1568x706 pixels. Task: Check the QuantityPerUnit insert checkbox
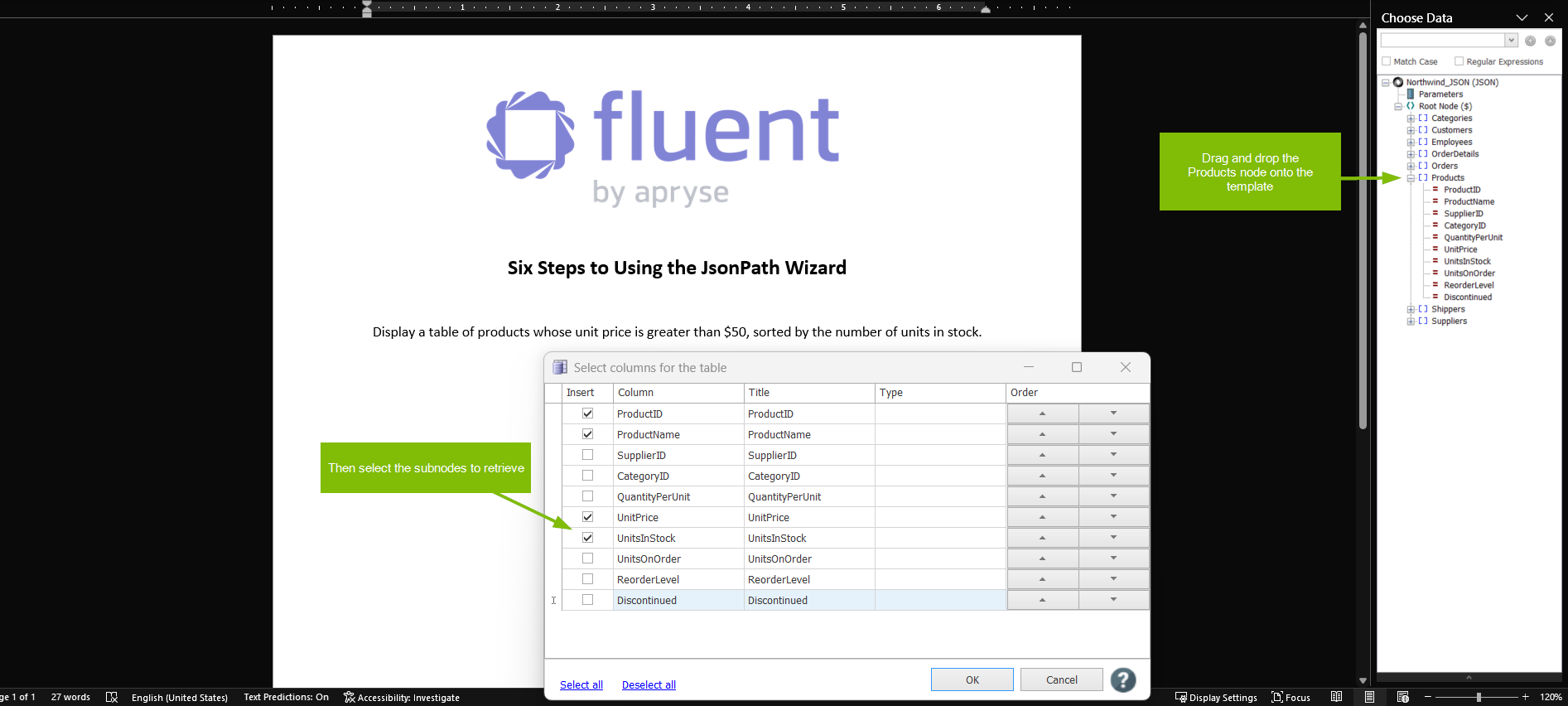587,496
